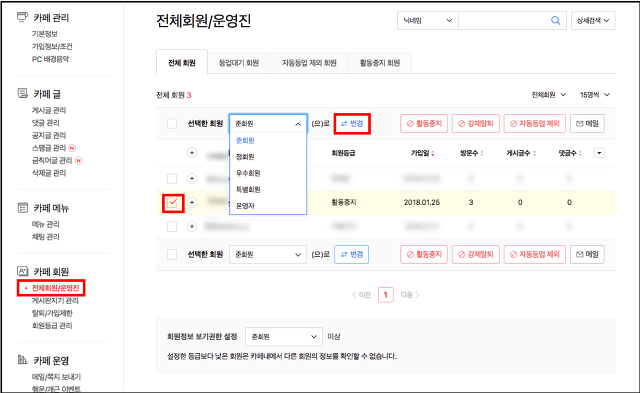Viewport: 640px width, 393px height.
Task: Uncheck the 활동중지 member checkbox
Action: pyautogui.click(x=173, y=203)
